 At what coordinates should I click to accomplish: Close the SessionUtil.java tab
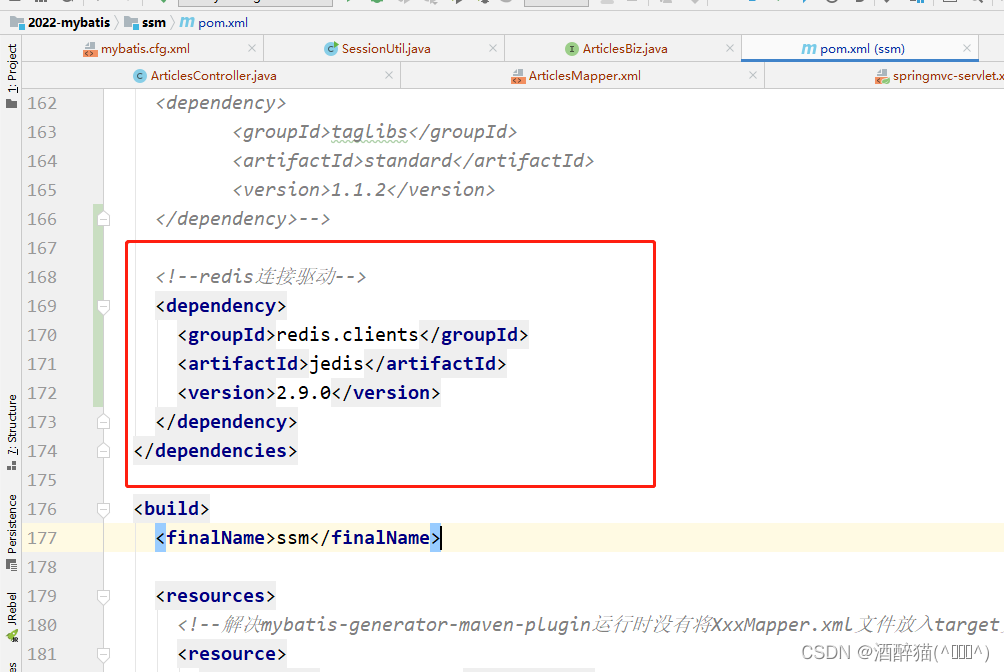click(491, 47)
